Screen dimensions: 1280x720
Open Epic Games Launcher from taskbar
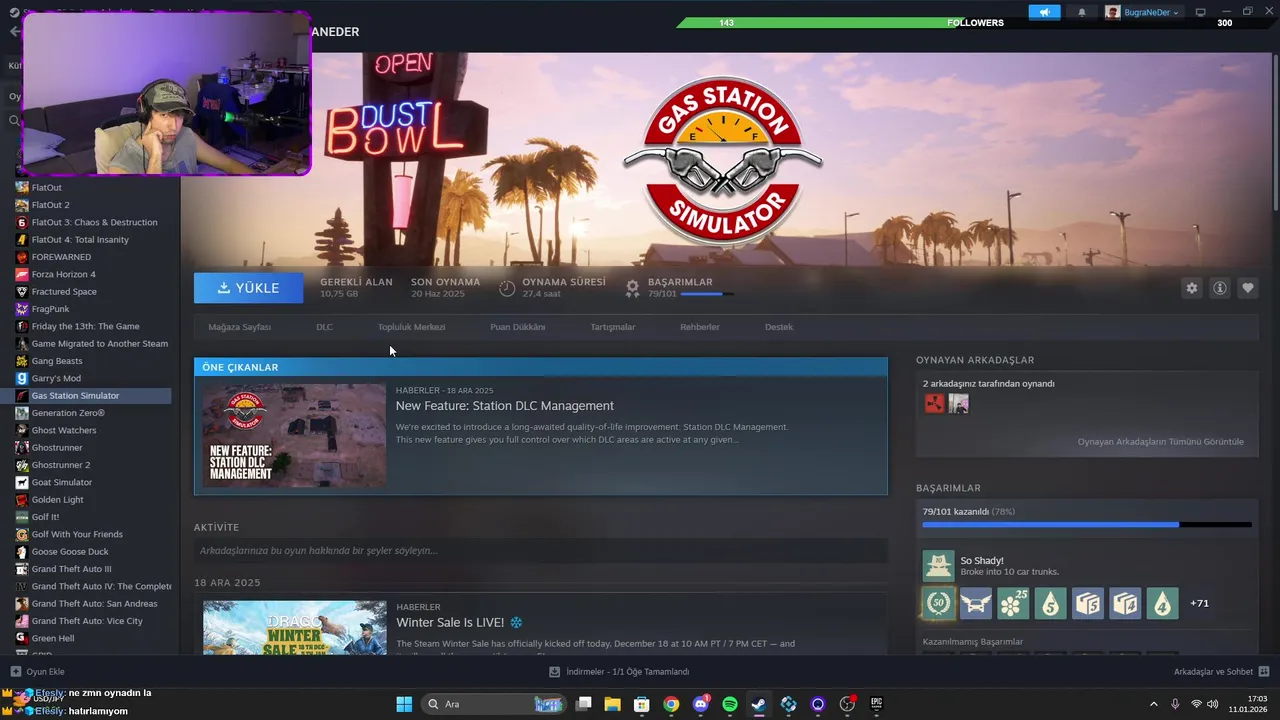tap(877, 704)
